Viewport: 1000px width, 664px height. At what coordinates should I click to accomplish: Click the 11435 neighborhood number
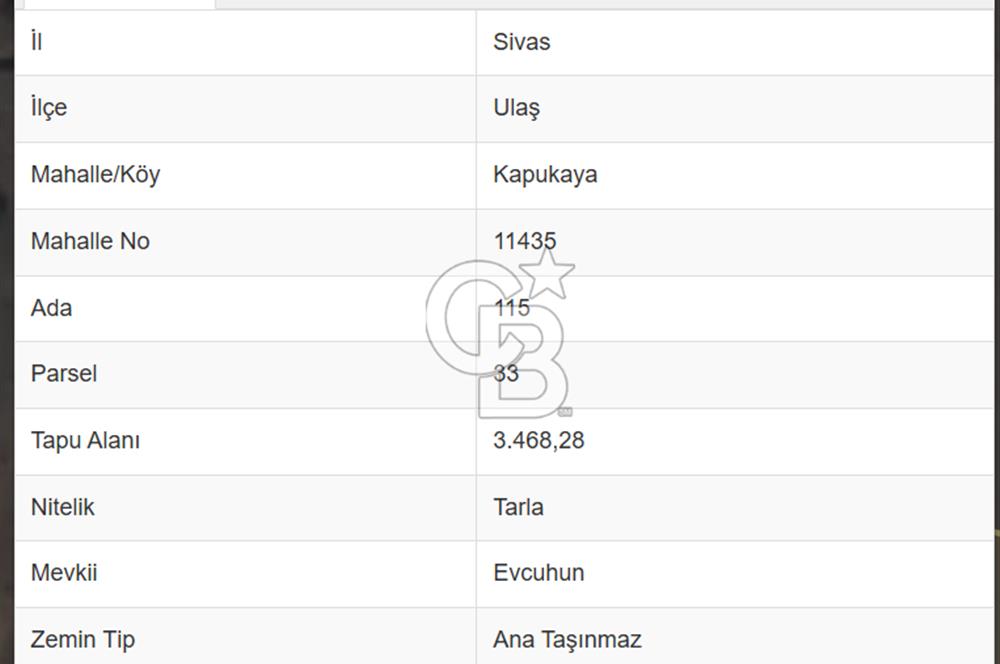tap(525, 241)
